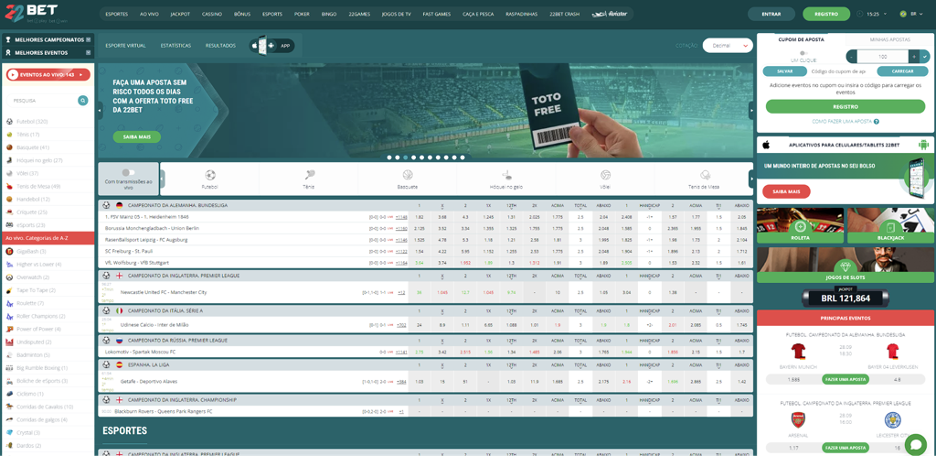
Task: Decrease stake with minus button
Action: pos(851,57)
